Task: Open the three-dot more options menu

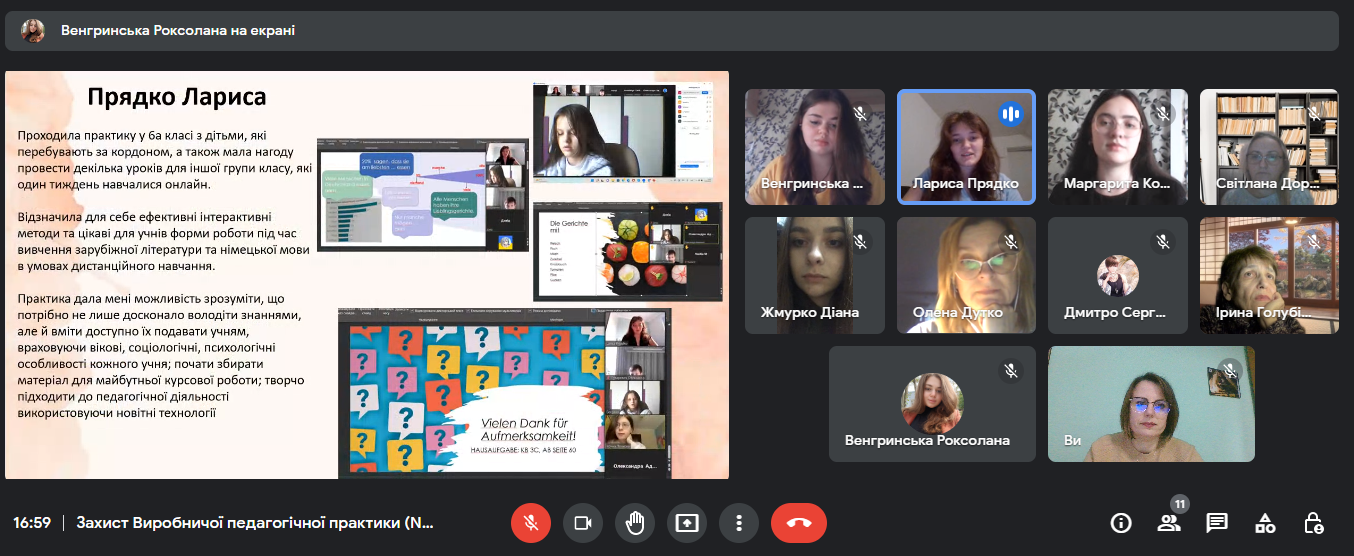Action: [738, 522]
